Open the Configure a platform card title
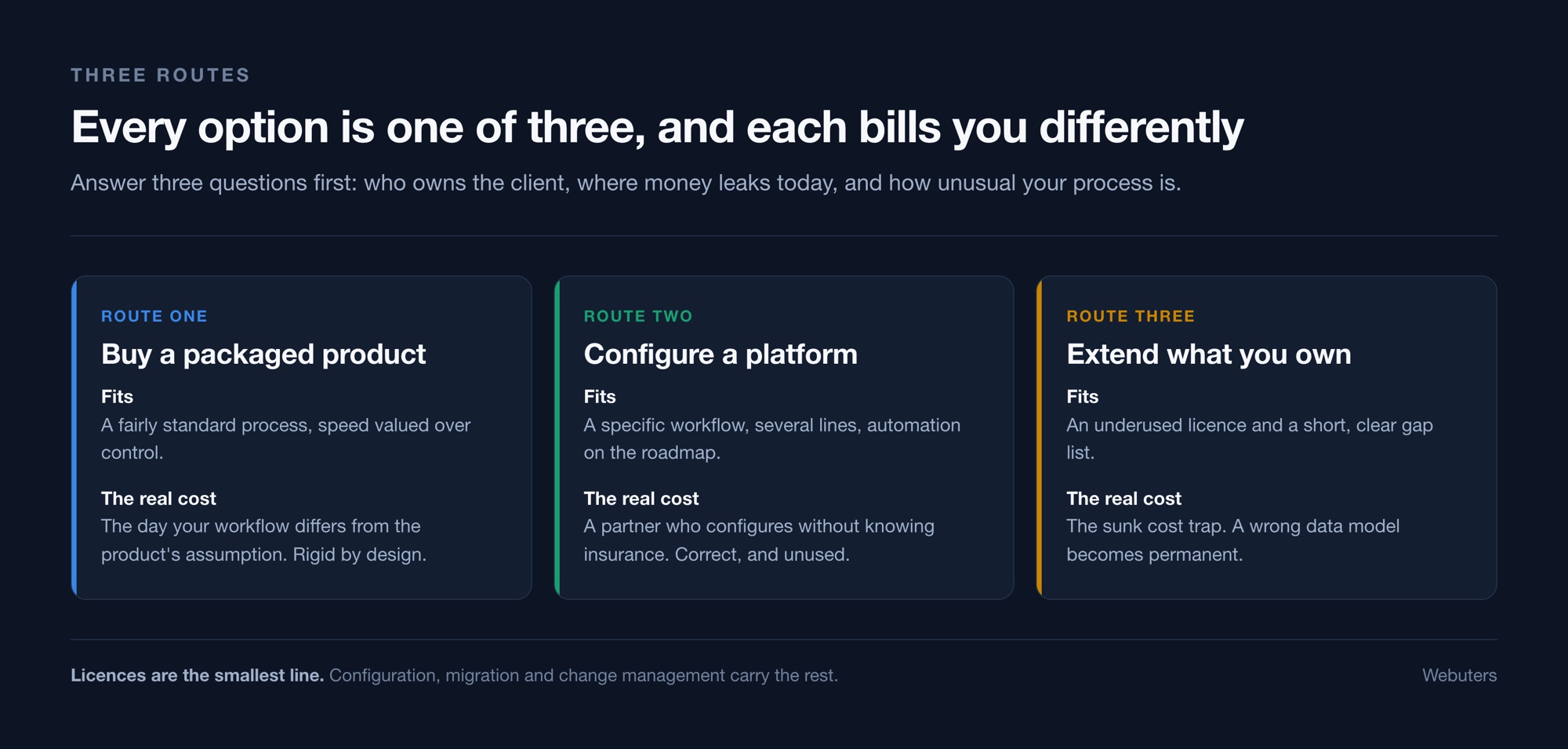The width and height of the screenshot is (1568, 749). click(720, 355)
